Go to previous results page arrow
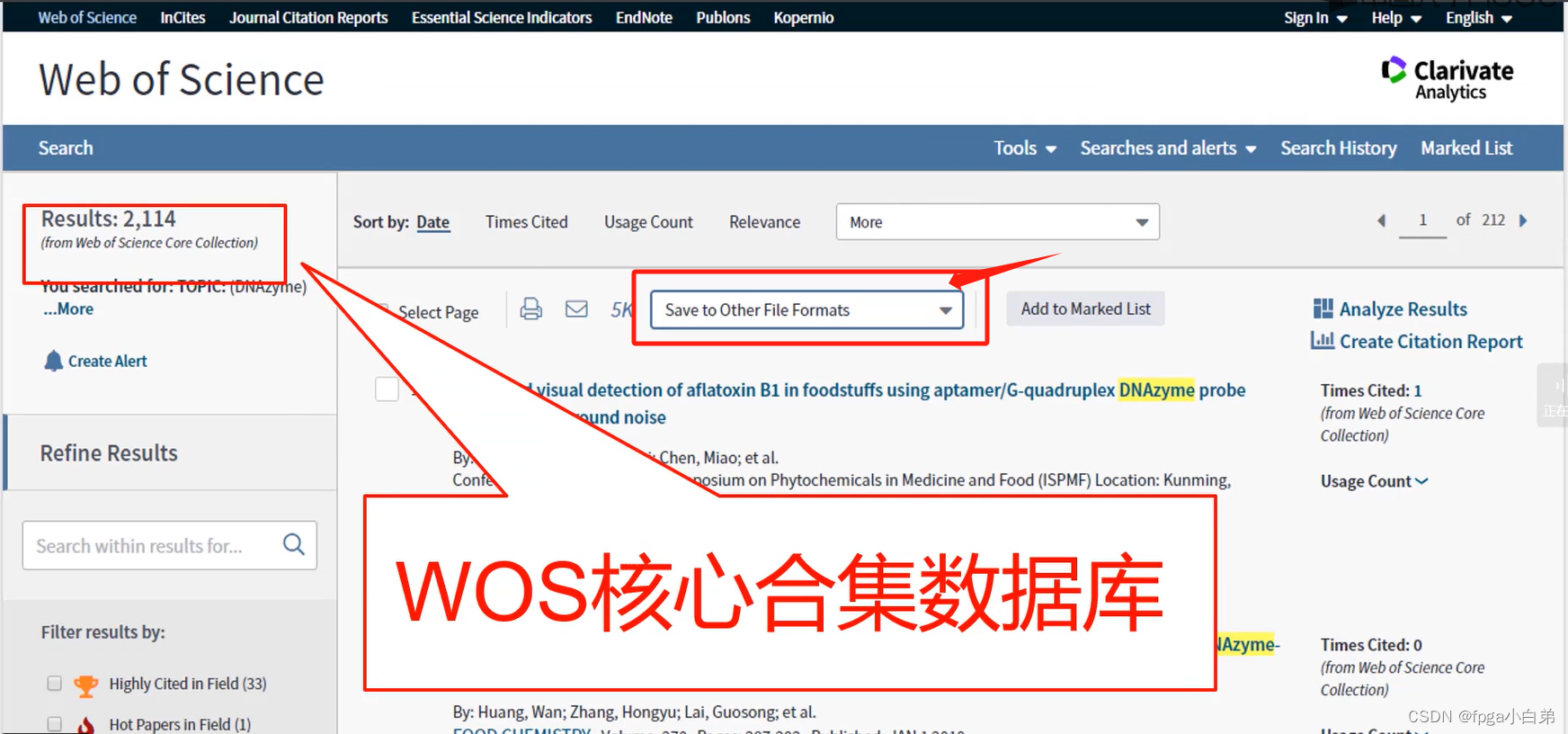 pyautogui.click(x=1382, y=220)
